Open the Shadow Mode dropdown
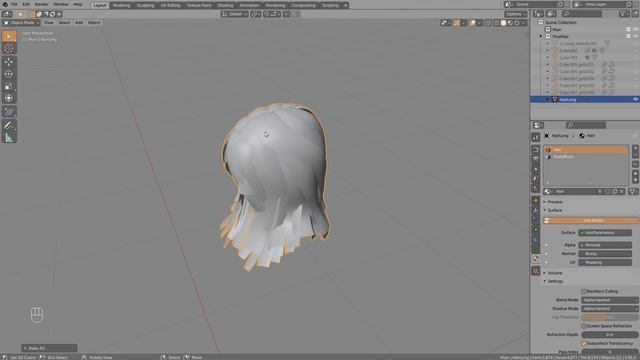The image size is (640, 360). (609, 309)
